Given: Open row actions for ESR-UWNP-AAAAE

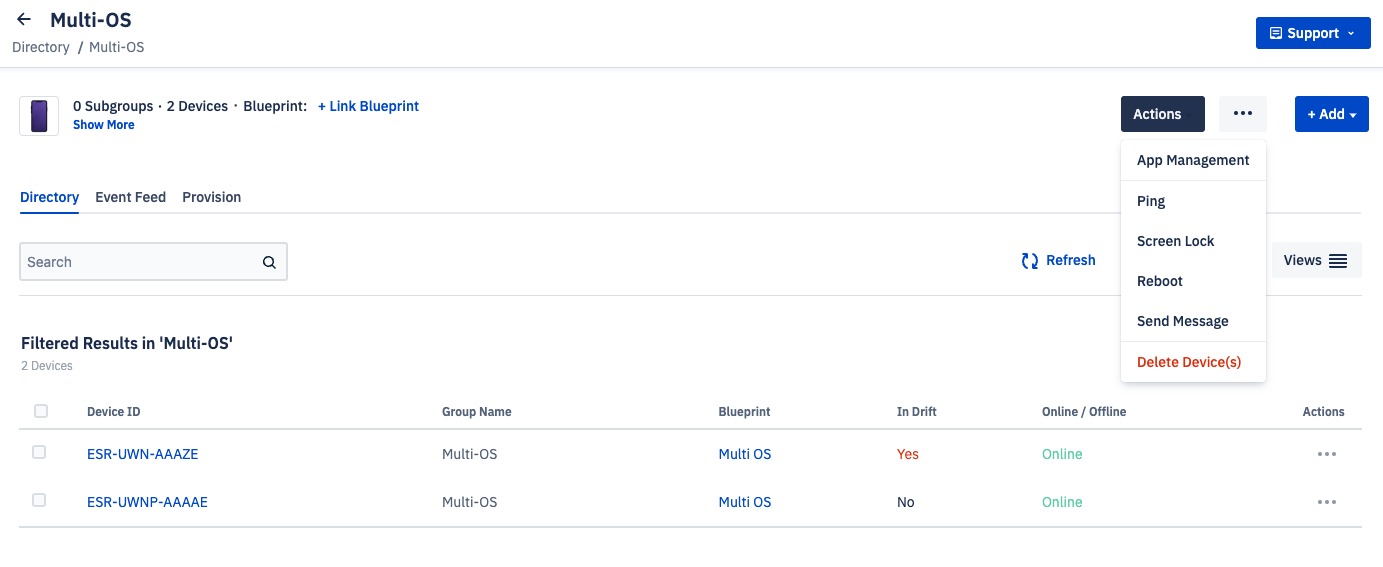Looking at the screenshot, I should pyautogui.click(x=1327, y=502).
